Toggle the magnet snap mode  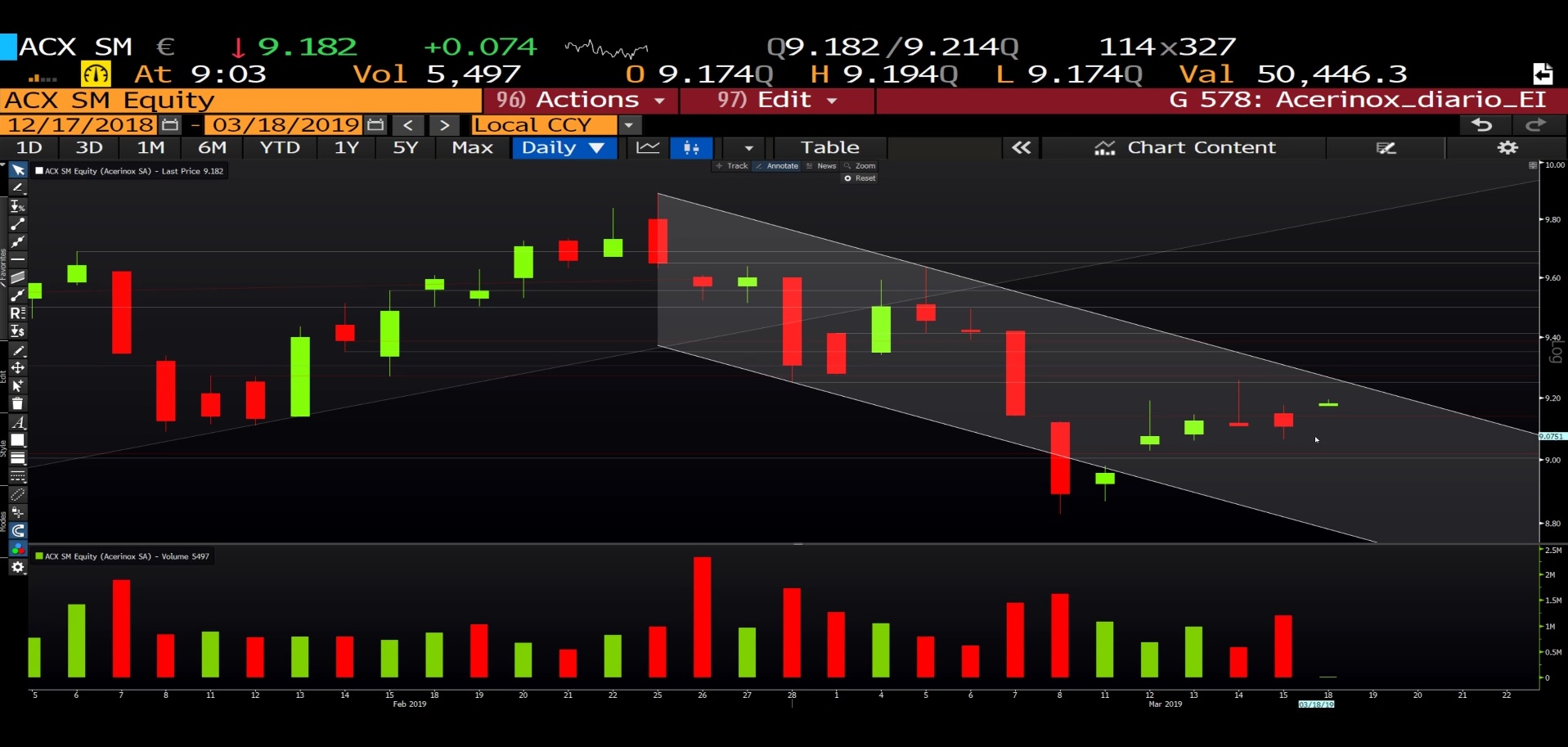point(17,530)
